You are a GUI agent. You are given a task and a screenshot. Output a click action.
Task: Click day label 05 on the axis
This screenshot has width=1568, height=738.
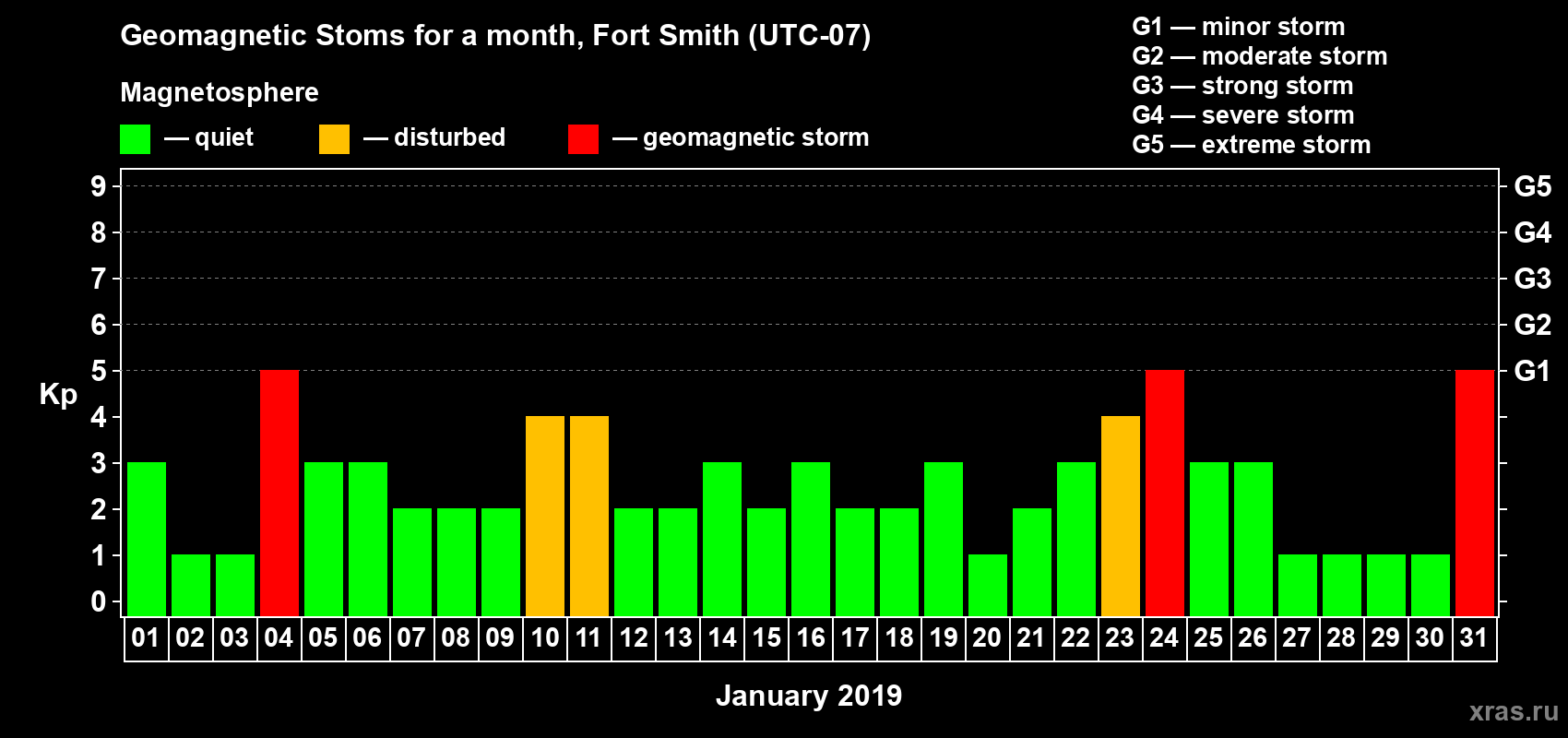click(323, 637)
